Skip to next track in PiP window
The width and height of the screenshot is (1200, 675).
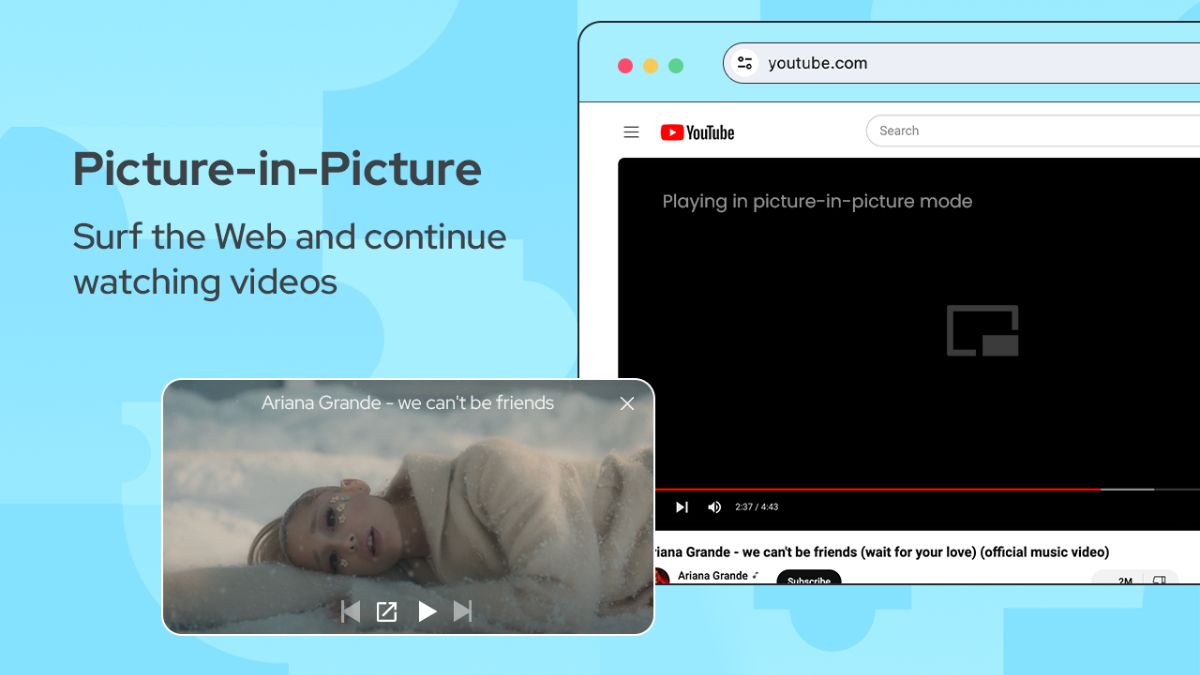click(x=463, y=611)
